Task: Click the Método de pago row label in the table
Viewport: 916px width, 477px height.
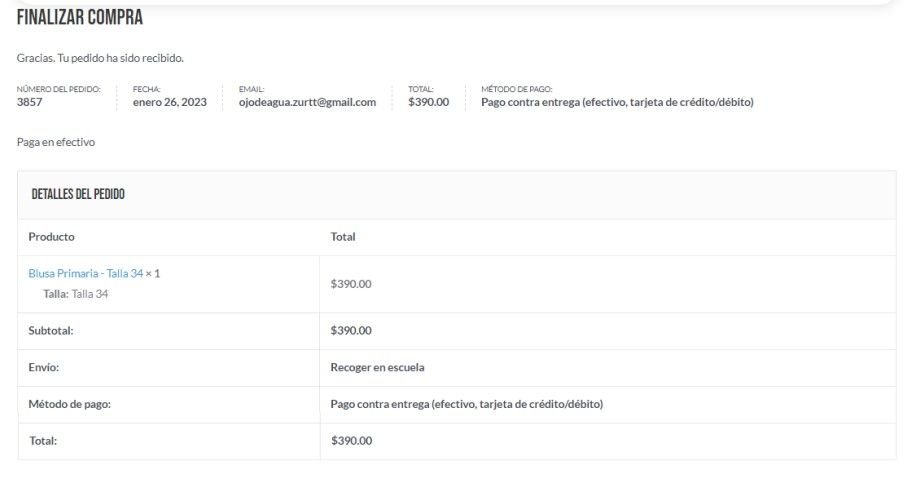Action: (x=70, y=404)
